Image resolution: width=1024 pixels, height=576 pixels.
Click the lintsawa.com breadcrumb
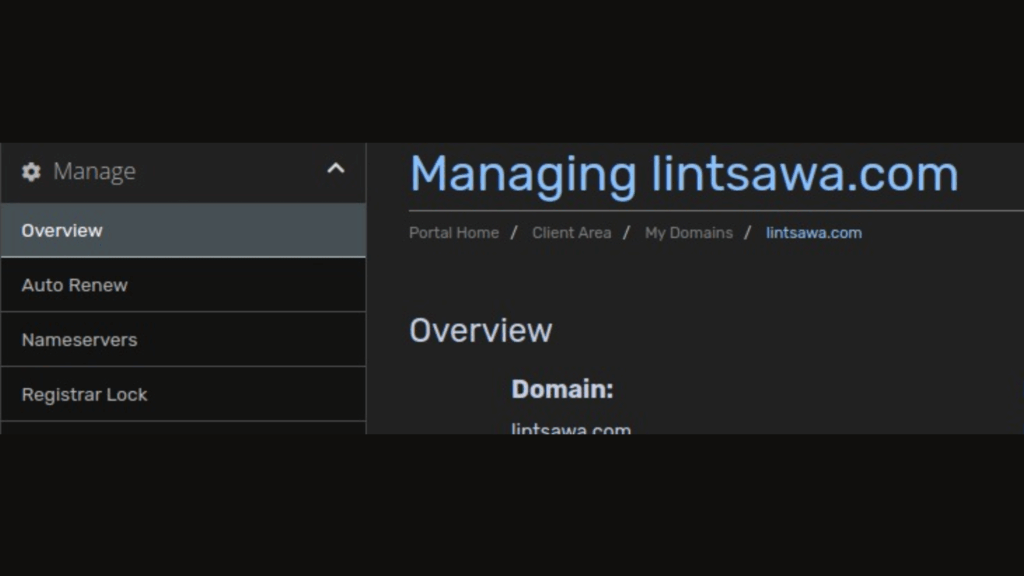point(814,233)
